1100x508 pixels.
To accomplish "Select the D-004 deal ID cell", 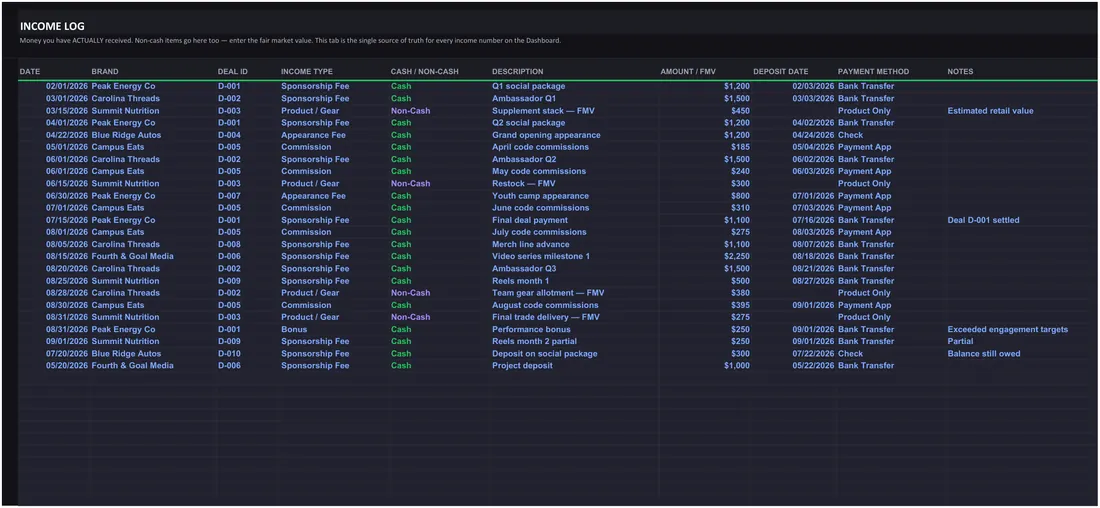I will [x=229, y=135].
